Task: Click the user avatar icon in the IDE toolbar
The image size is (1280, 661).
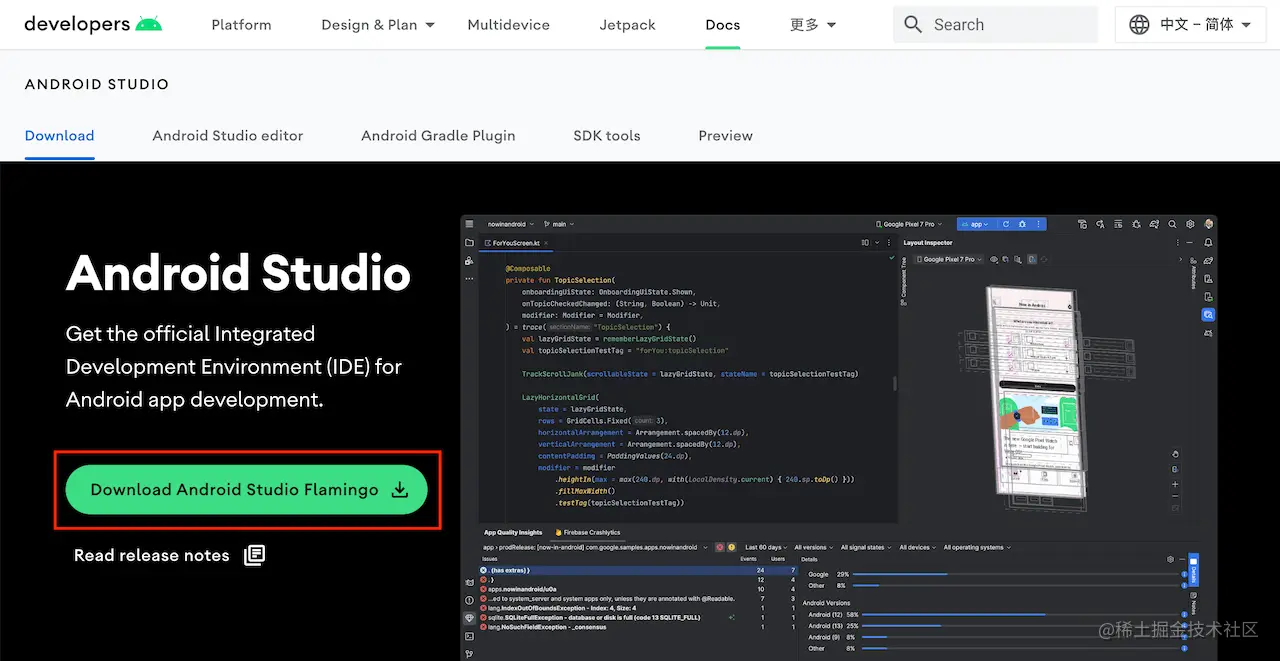Action: click(1209, 225)
